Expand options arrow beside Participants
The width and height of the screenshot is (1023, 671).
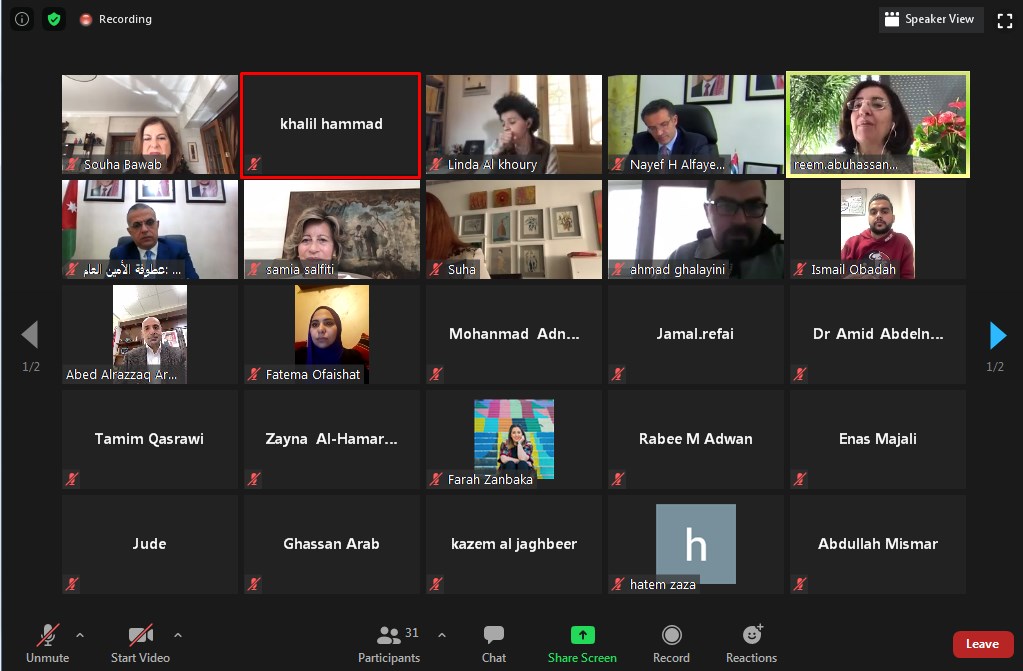[x=442, y=635]
